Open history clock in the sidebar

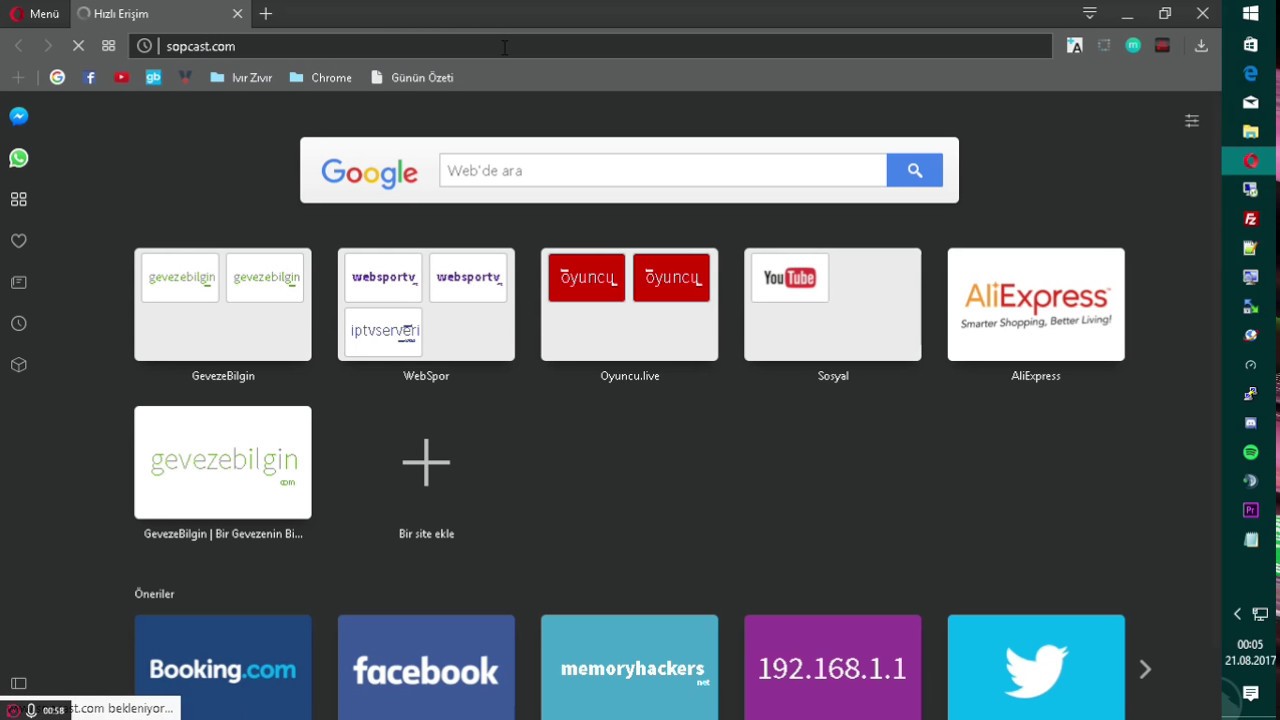pos(19,324)
